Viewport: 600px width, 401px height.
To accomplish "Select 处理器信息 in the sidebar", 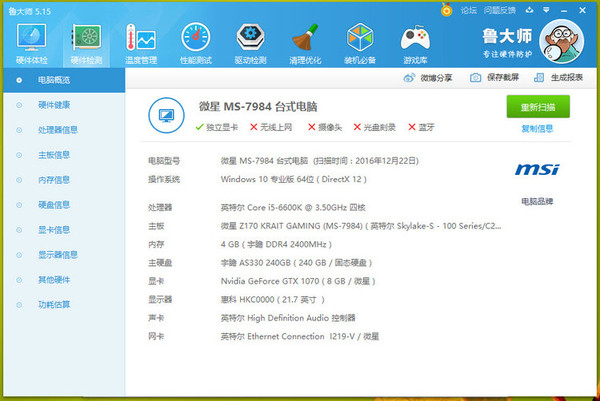I will pyautogui.click(x=58, y=129).
